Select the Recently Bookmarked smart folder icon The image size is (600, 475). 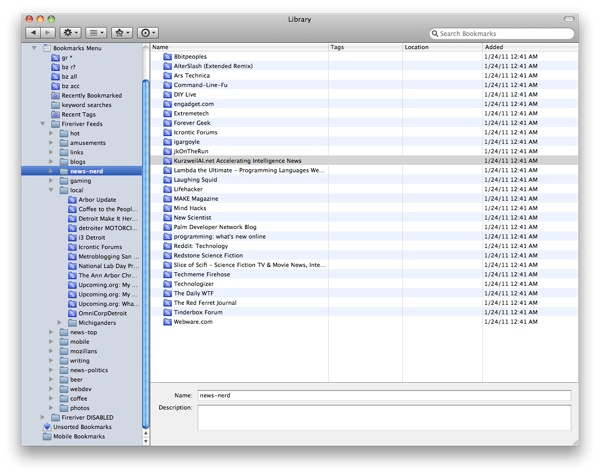coord(55,95)
